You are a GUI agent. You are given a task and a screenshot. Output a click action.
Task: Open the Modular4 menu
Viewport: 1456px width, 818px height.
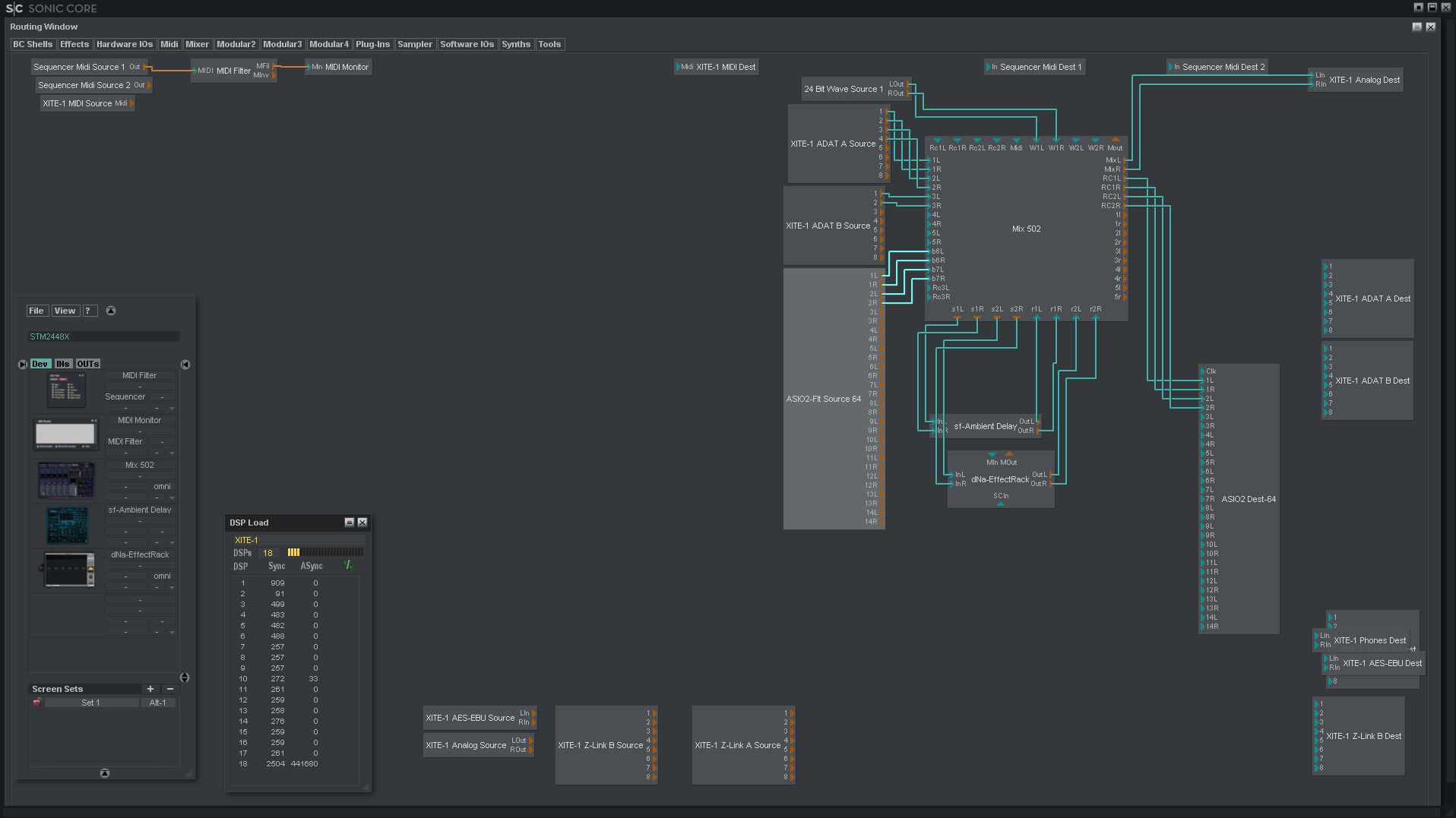coord(329,44)
